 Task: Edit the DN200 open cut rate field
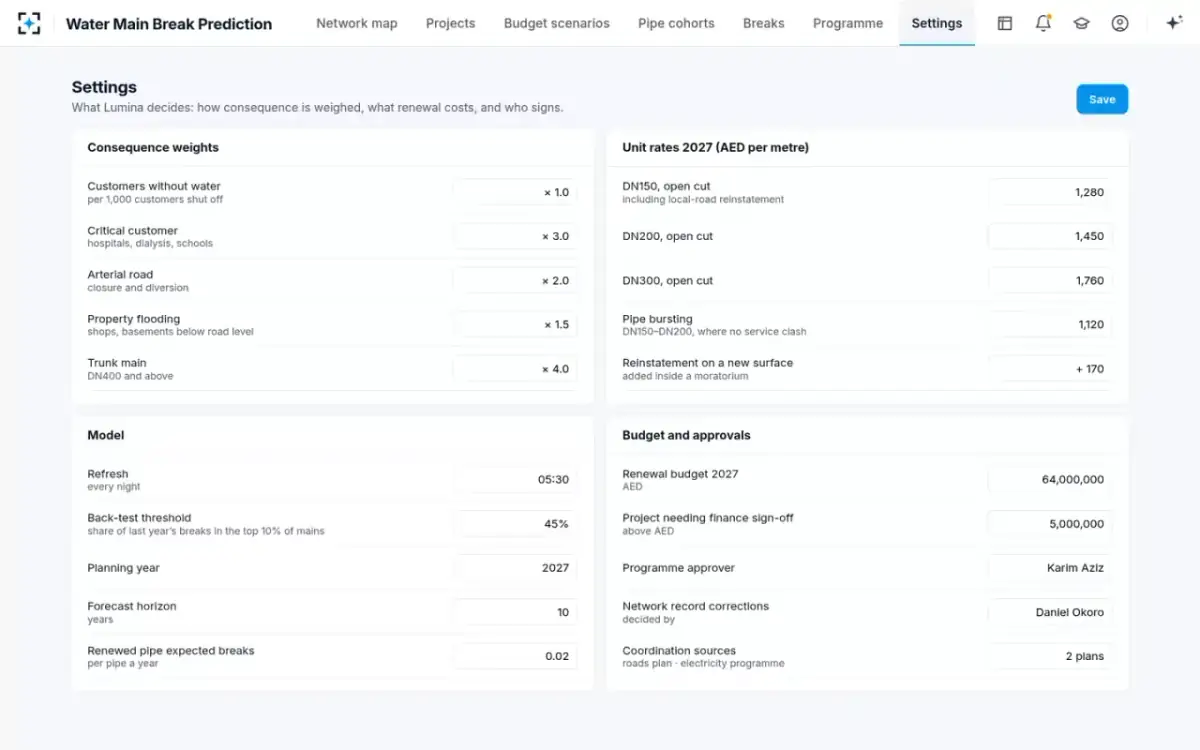coord(1050,236)
